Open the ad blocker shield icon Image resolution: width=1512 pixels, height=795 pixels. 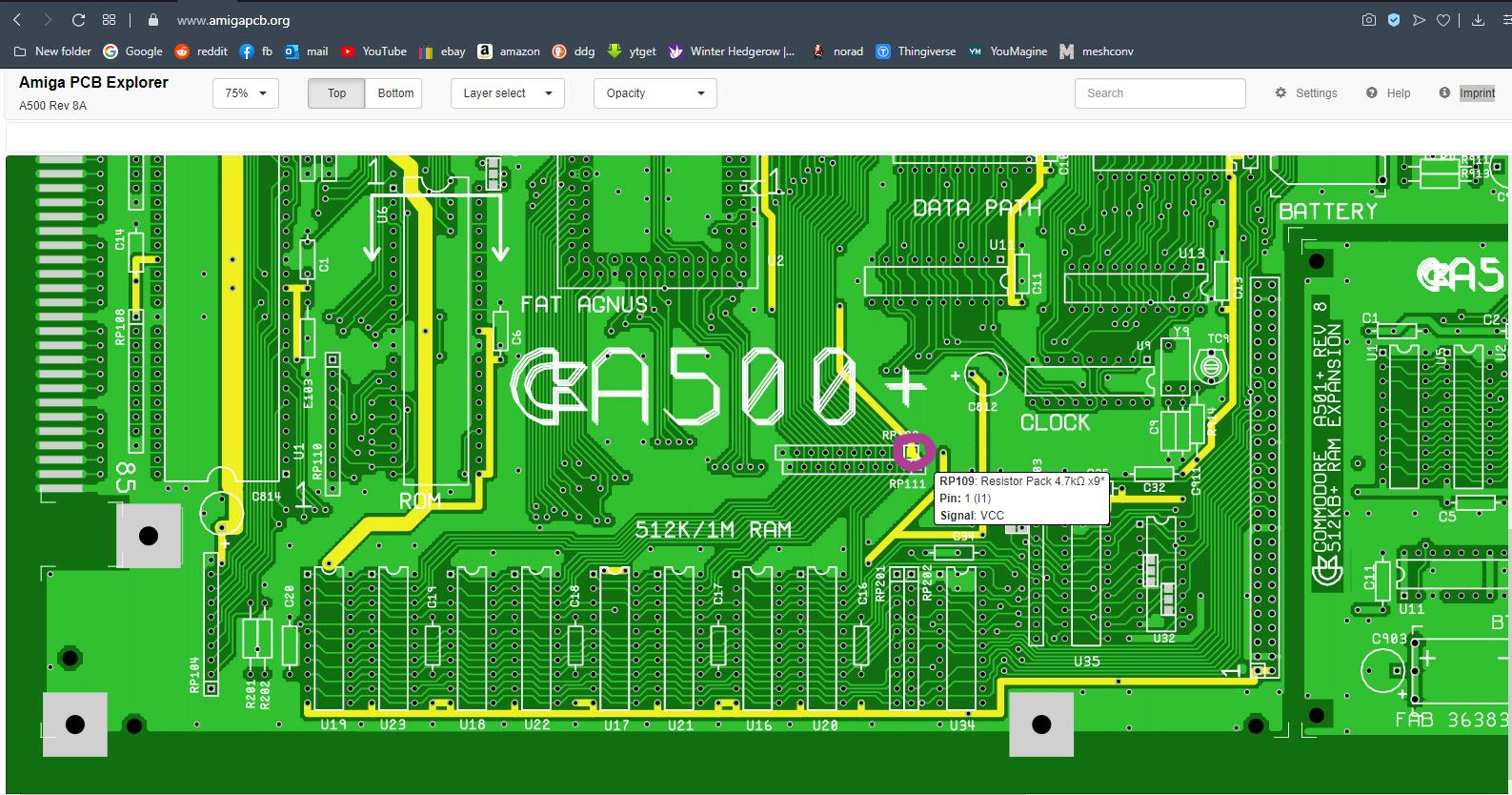1393,20
